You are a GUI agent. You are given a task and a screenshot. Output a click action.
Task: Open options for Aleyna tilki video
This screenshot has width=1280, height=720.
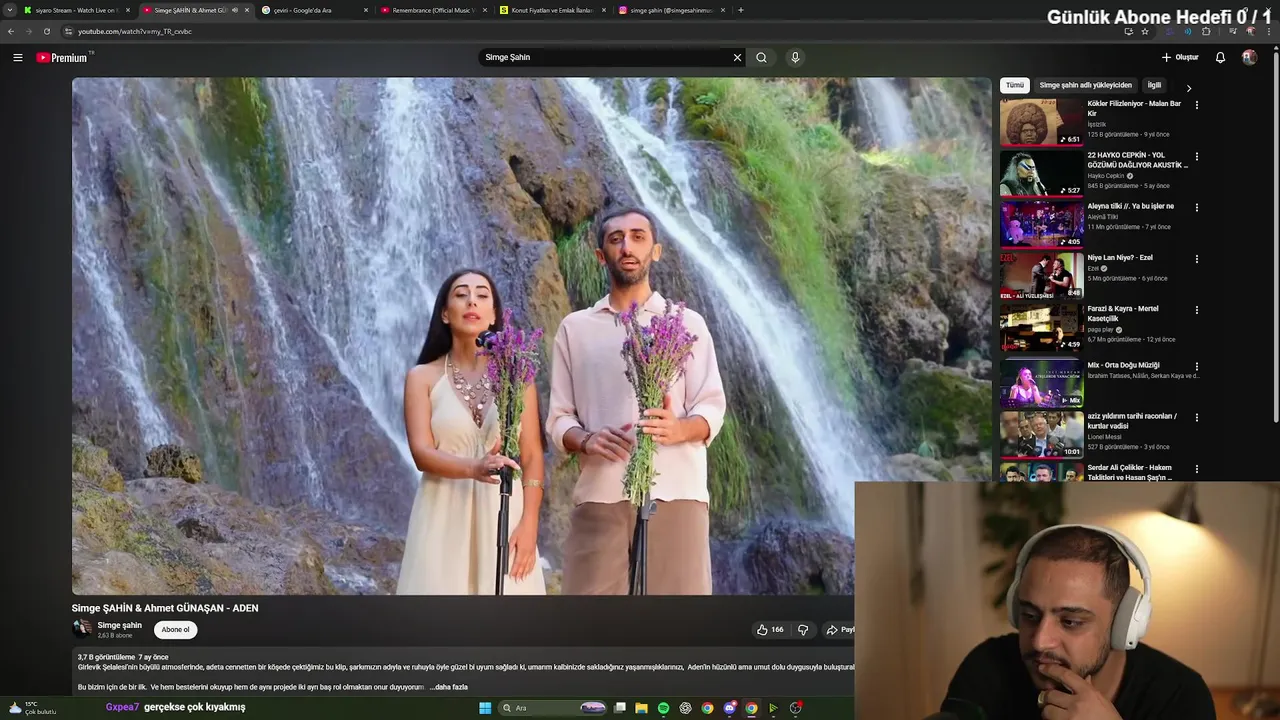point(1196,207)
